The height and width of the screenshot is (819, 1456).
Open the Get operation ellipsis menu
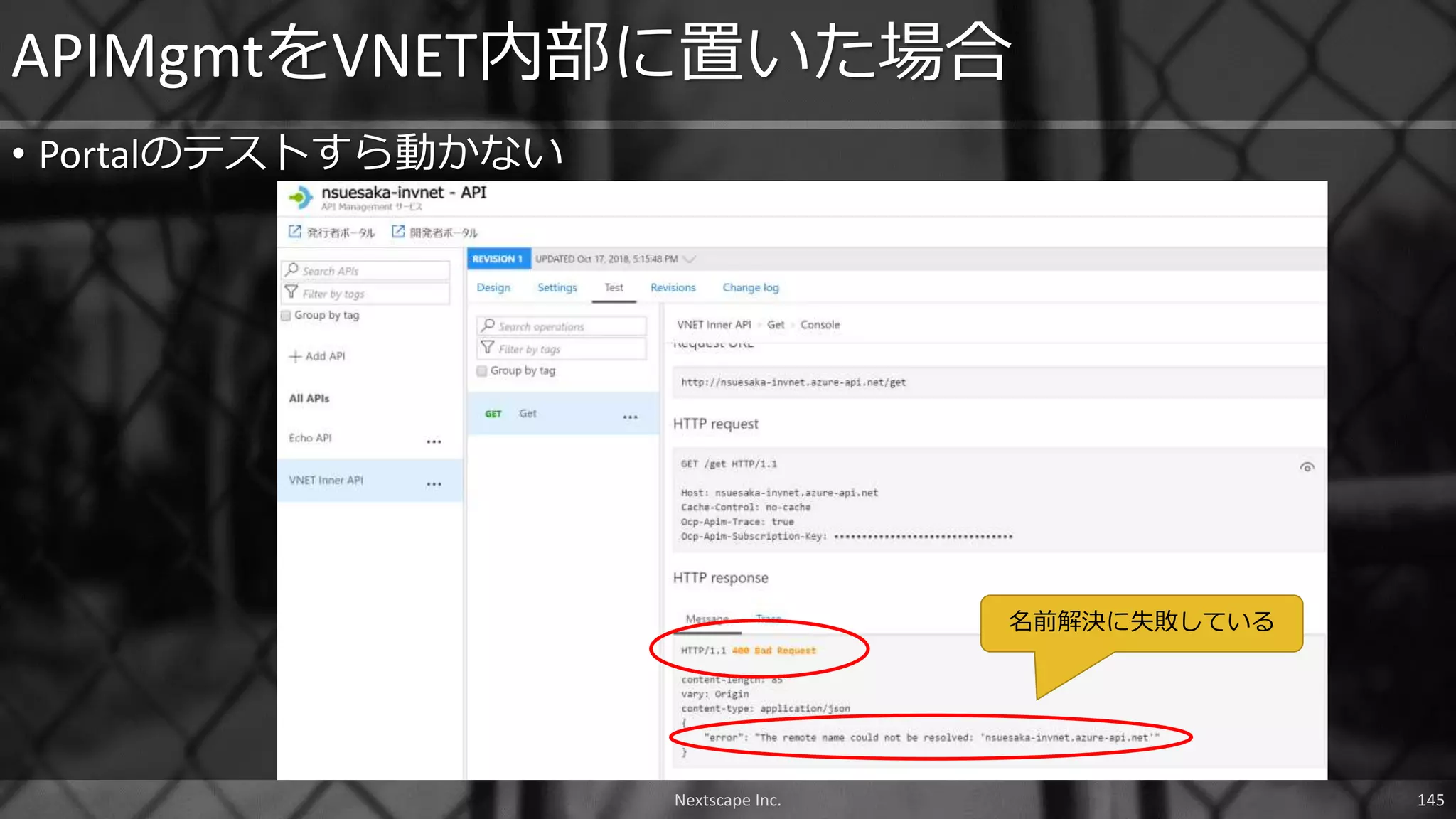(x=630, y=417)
